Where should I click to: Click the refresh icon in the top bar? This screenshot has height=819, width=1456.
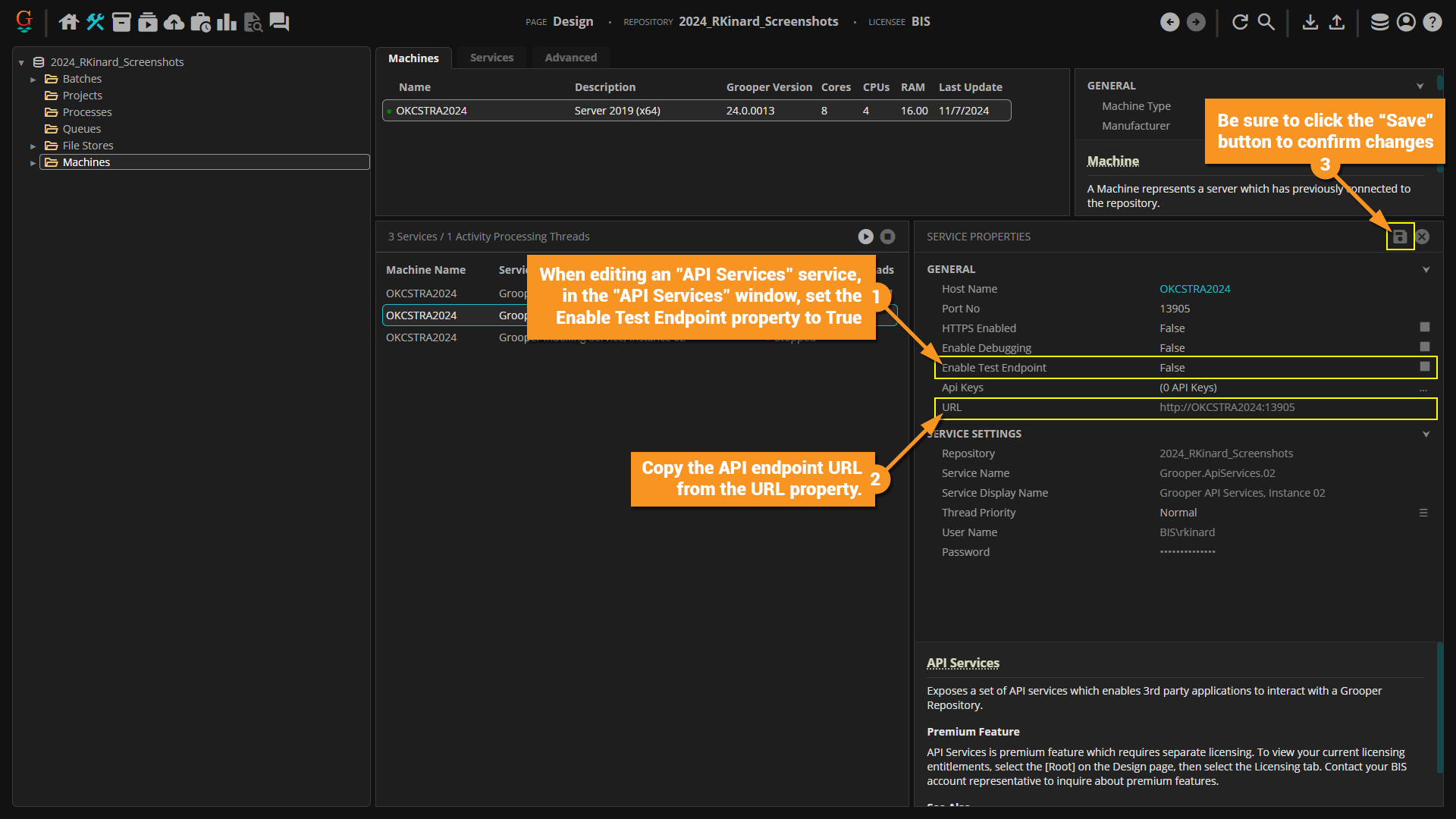pyautogui.click(x=1240, y=22)
